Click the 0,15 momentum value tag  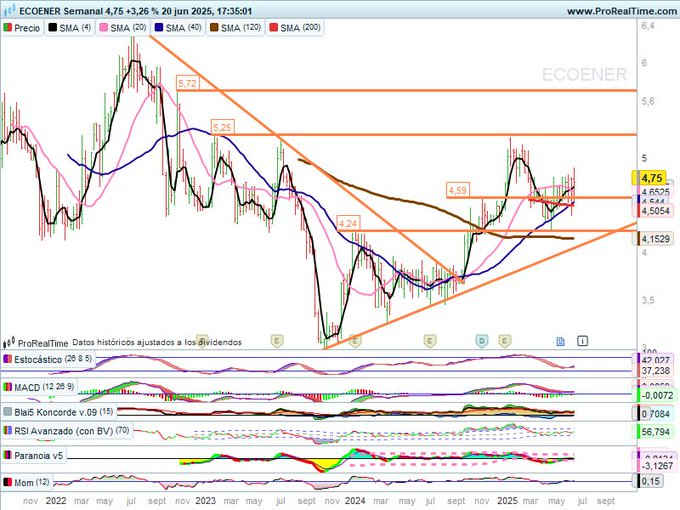tap(650, 481)
